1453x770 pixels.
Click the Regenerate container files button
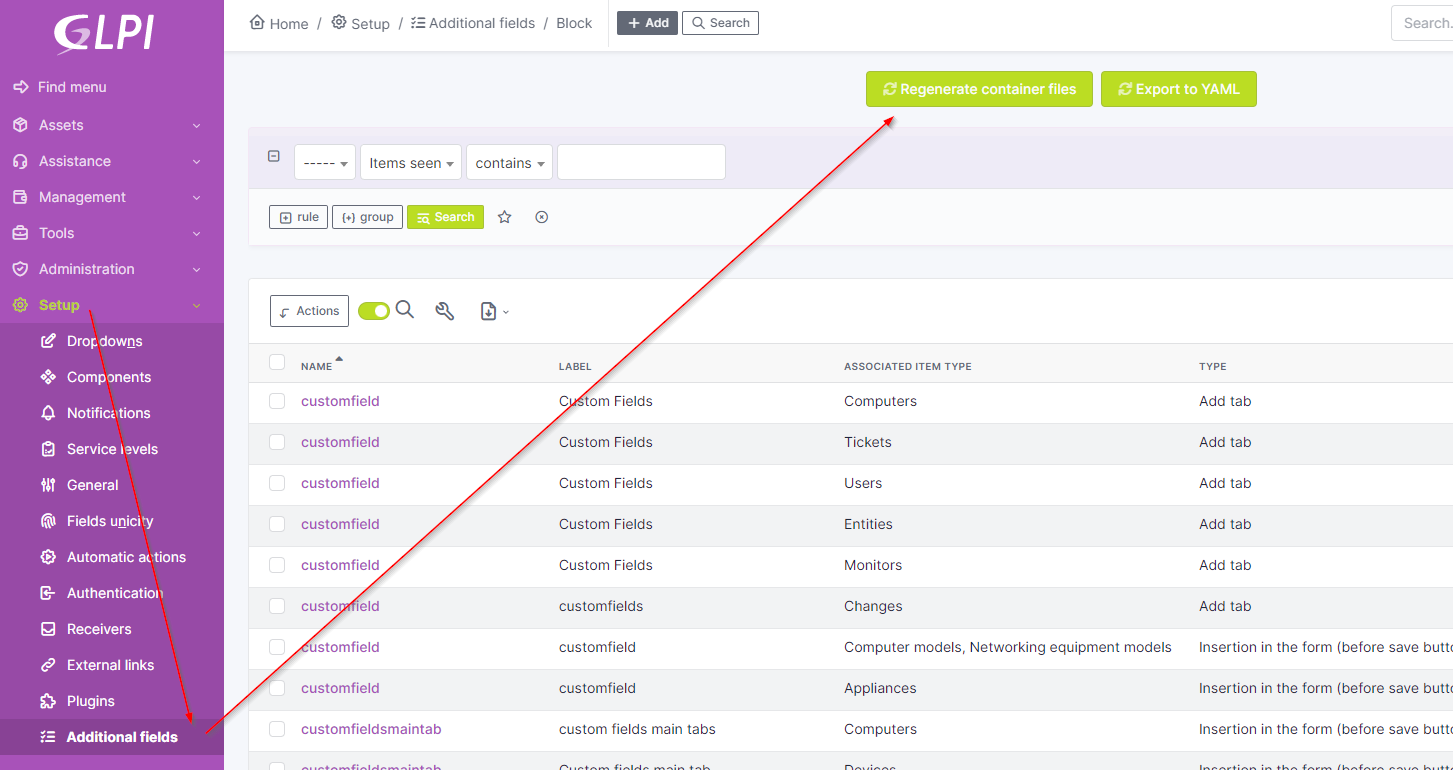click(x=978, y=89)
